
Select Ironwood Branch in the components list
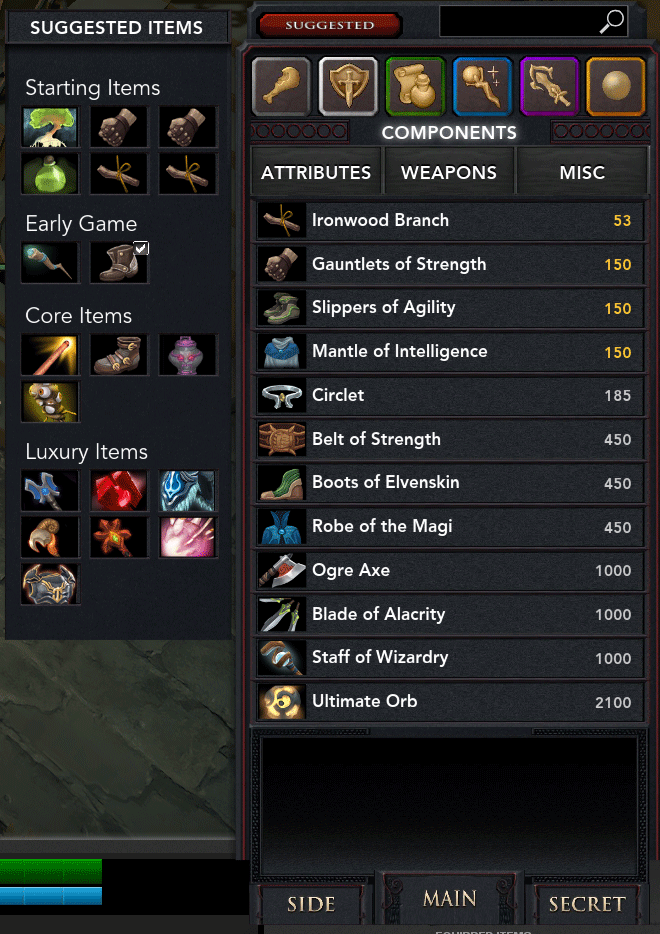(x=450, y=220)
